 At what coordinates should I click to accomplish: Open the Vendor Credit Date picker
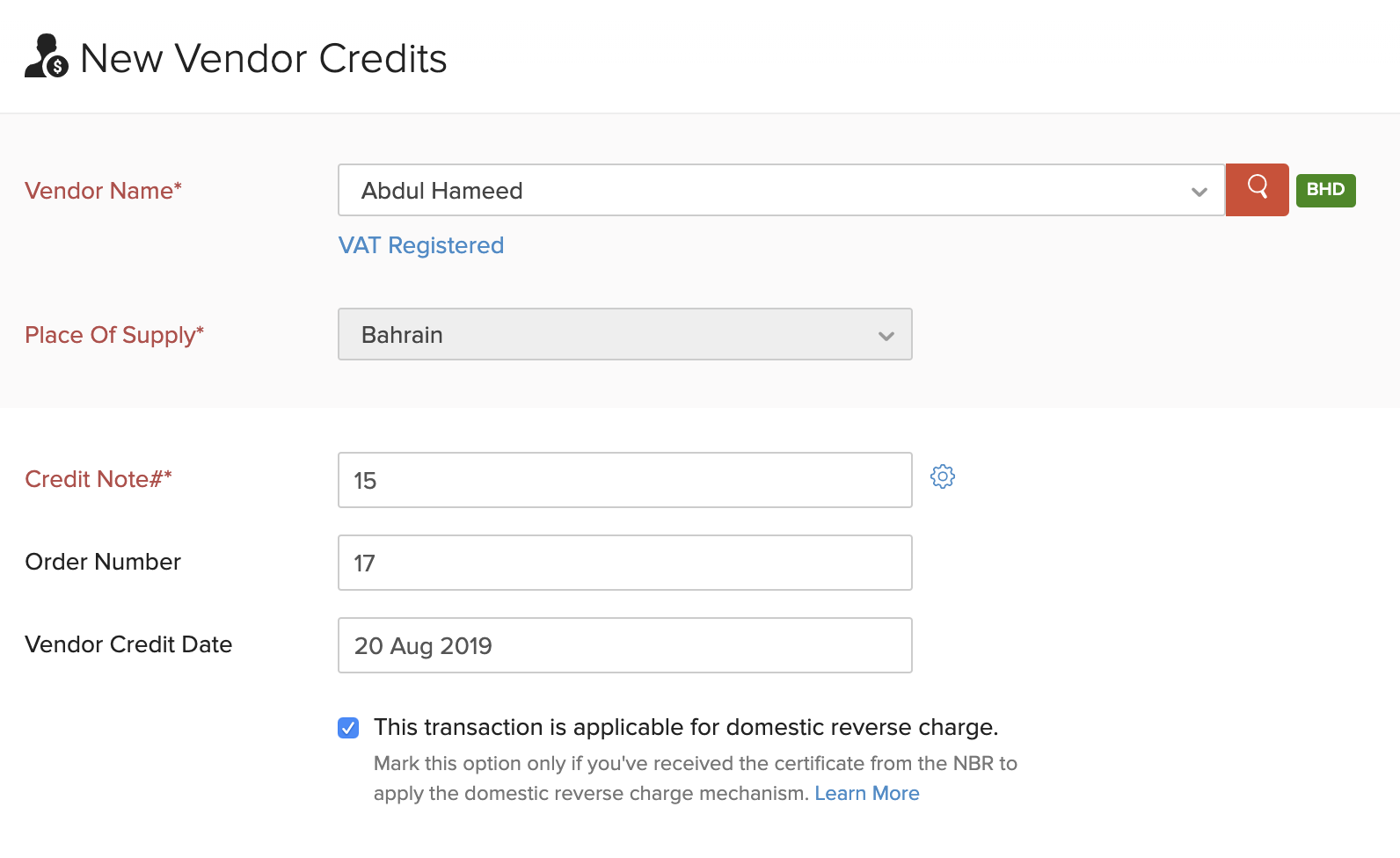click(624, 645)
